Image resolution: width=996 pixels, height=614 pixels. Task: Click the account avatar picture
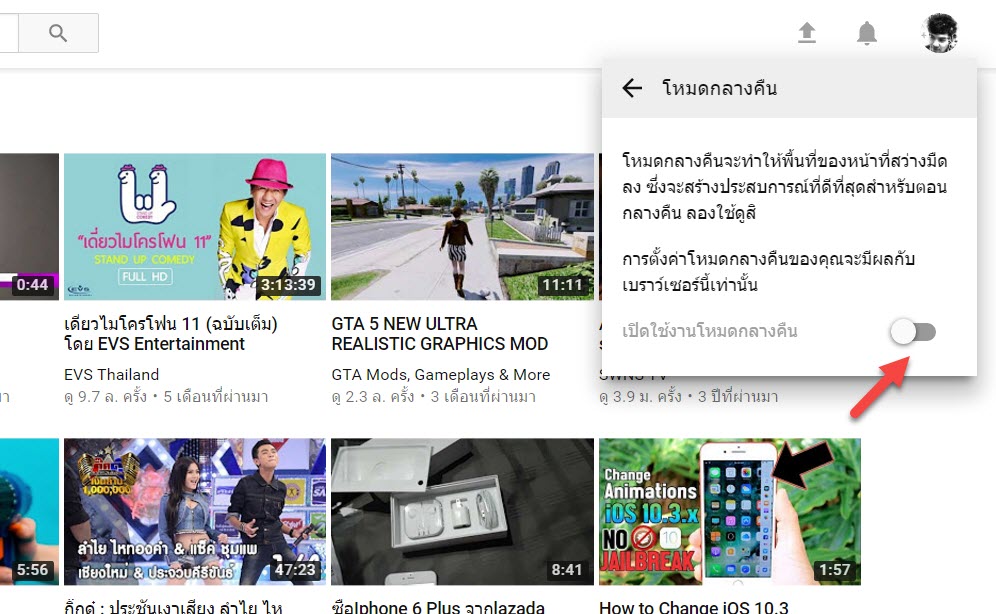tap(940, 33)
